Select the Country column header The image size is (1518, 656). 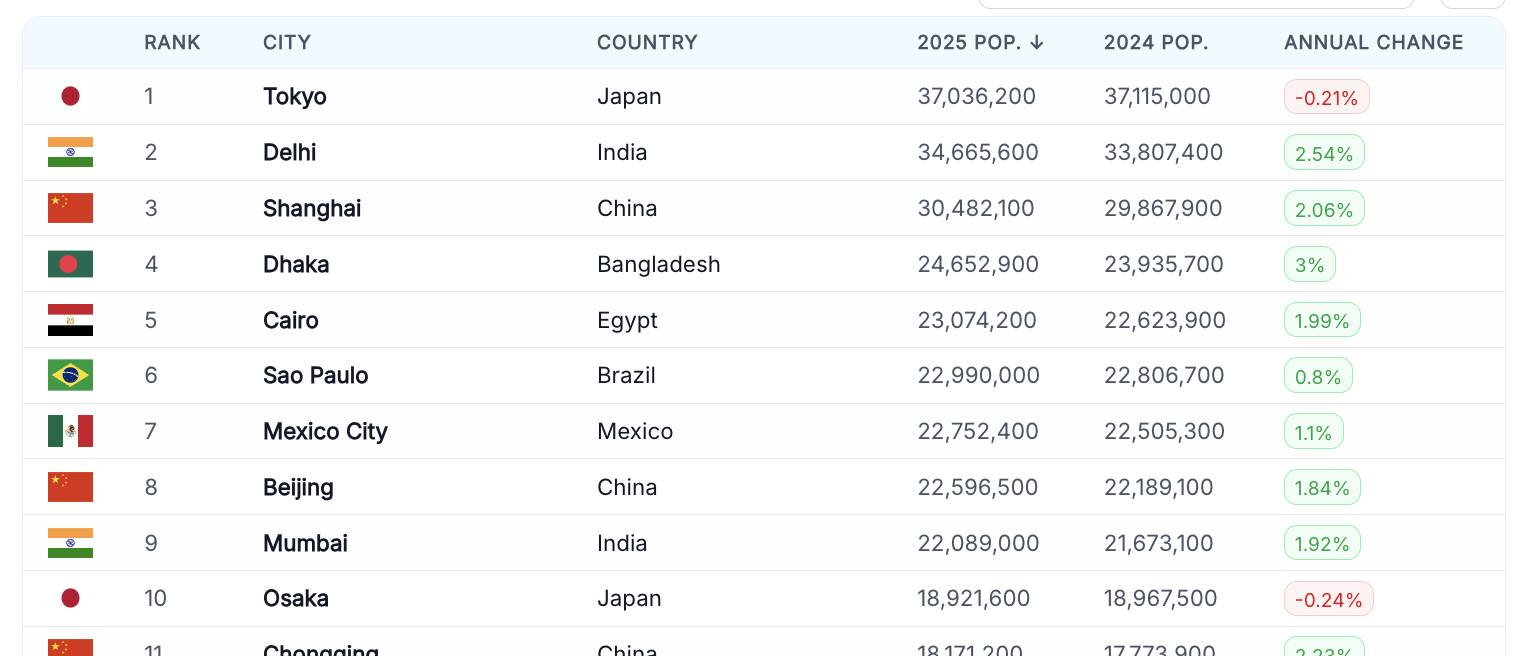tap(647, 42)
